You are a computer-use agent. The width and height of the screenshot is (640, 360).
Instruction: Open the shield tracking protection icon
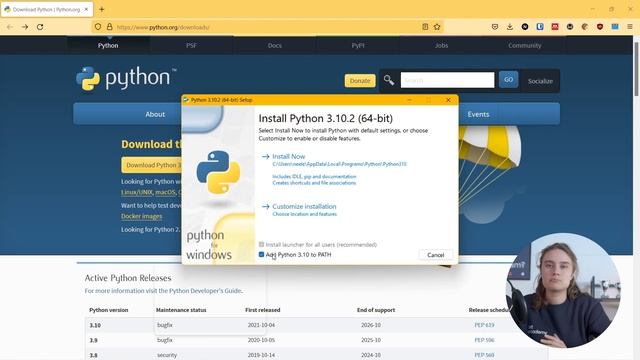pyautogui.click(x=98, y=27)
